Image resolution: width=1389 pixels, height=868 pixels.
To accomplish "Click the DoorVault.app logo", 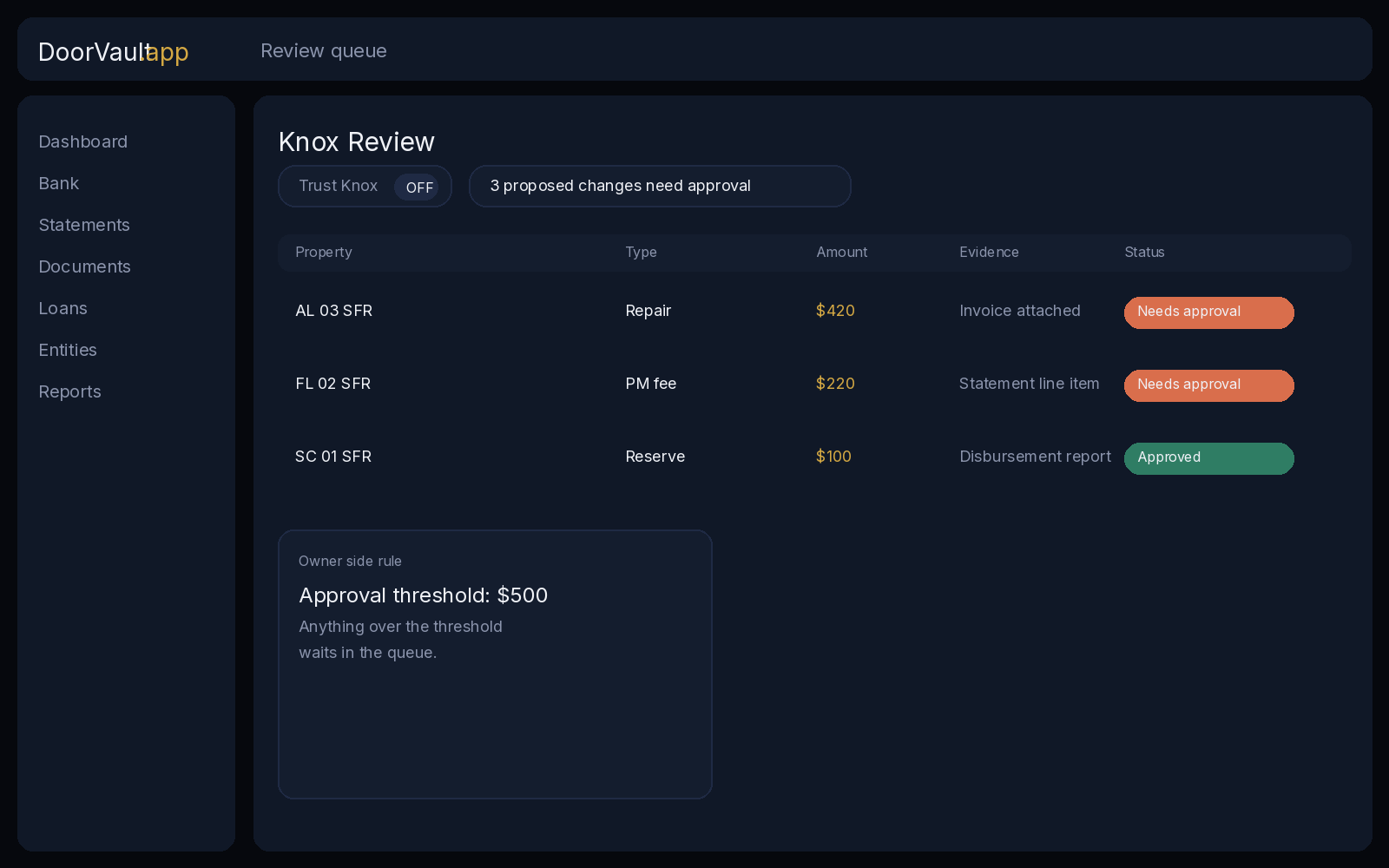I will (114, 51).
